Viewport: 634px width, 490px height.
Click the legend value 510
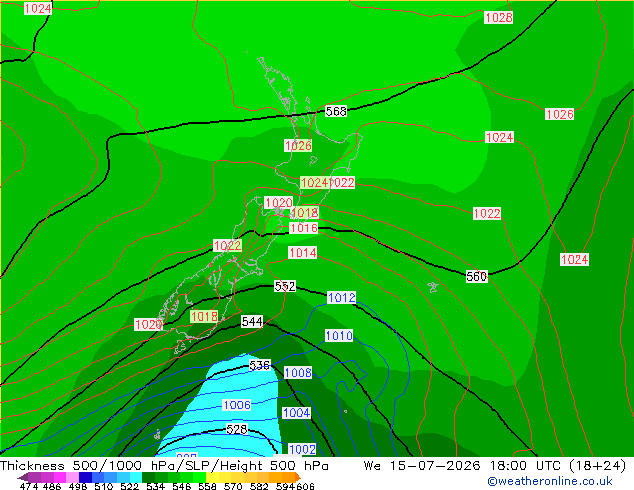[x=104, y=486]
